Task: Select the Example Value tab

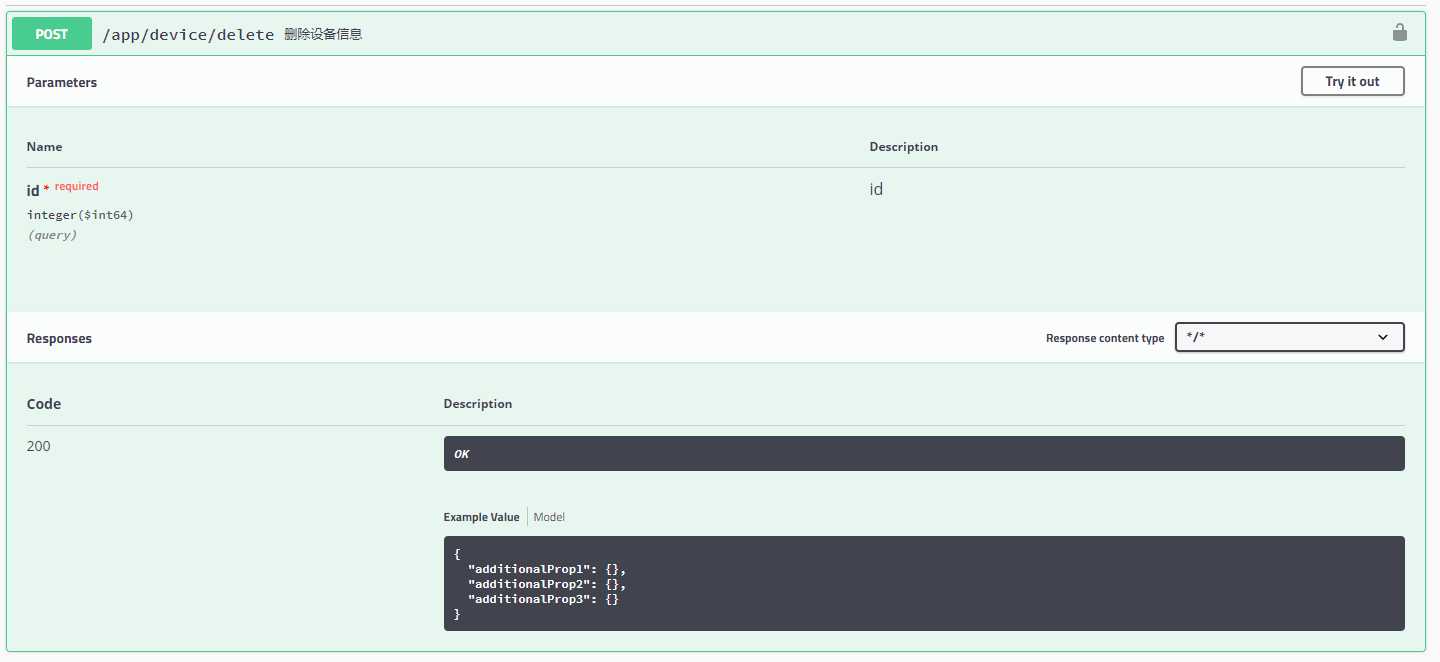Action: [481, 517]
